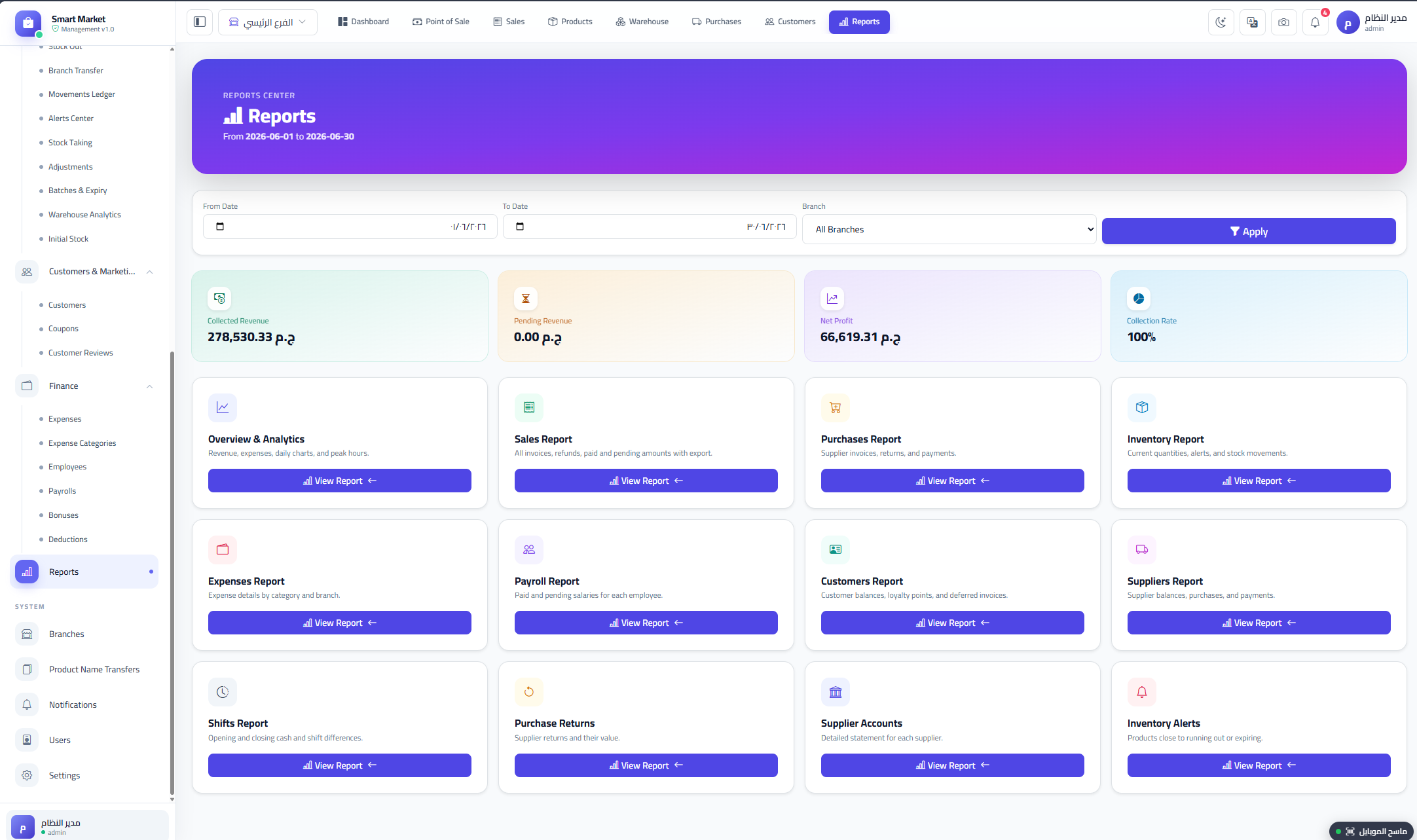
Task: Open the Sales top menu
Action: pyautogui.click(x=509, y=22)
